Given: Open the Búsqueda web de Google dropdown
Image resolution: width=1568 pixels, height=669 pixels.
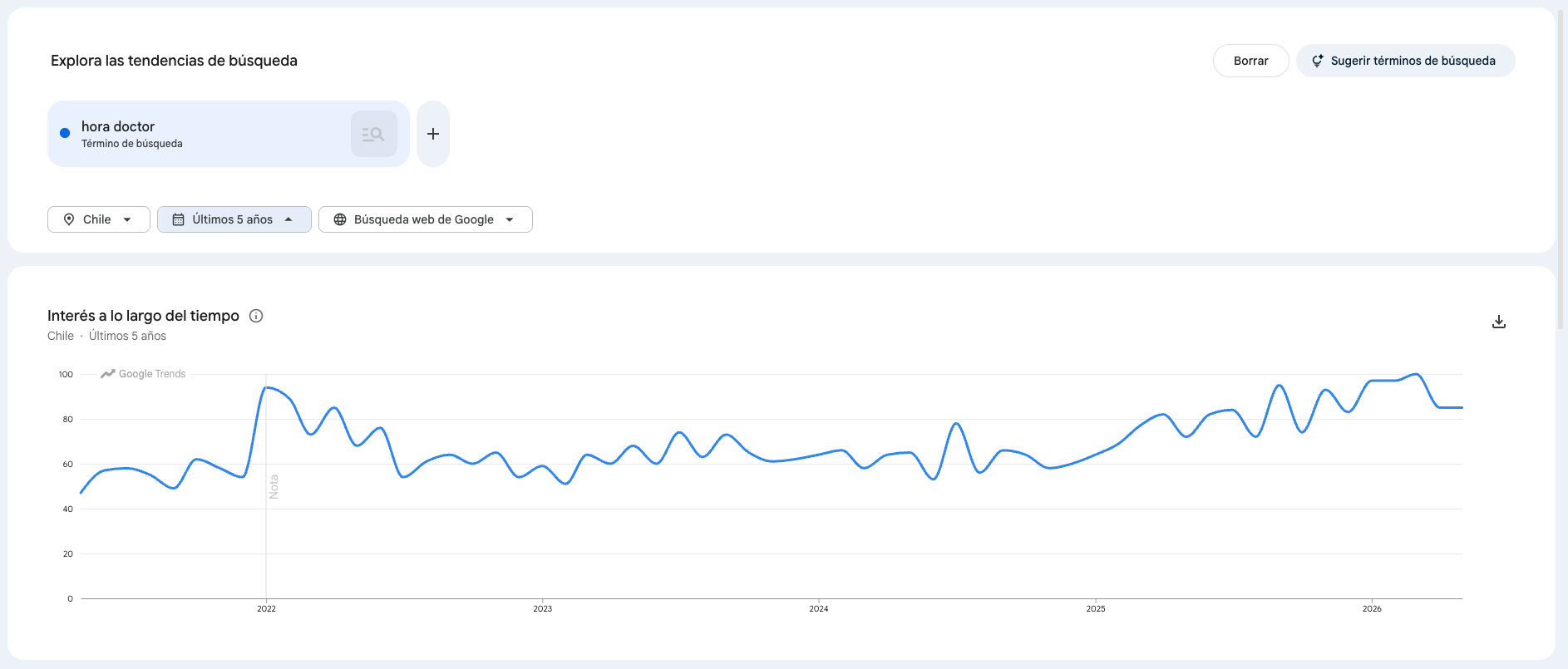Looking at the screenshot, I should pyautogui.click(x=426, y=219).
